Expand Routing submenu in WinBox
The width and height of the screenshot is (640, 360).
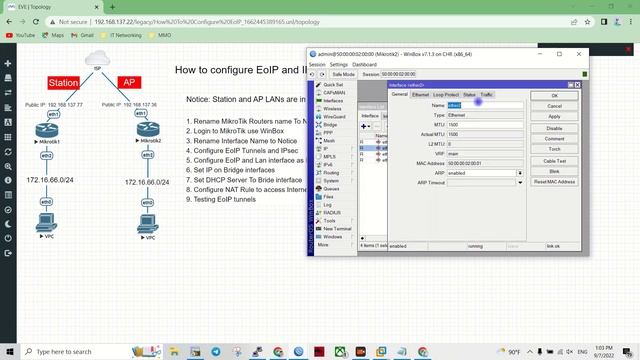pos(353,173)
